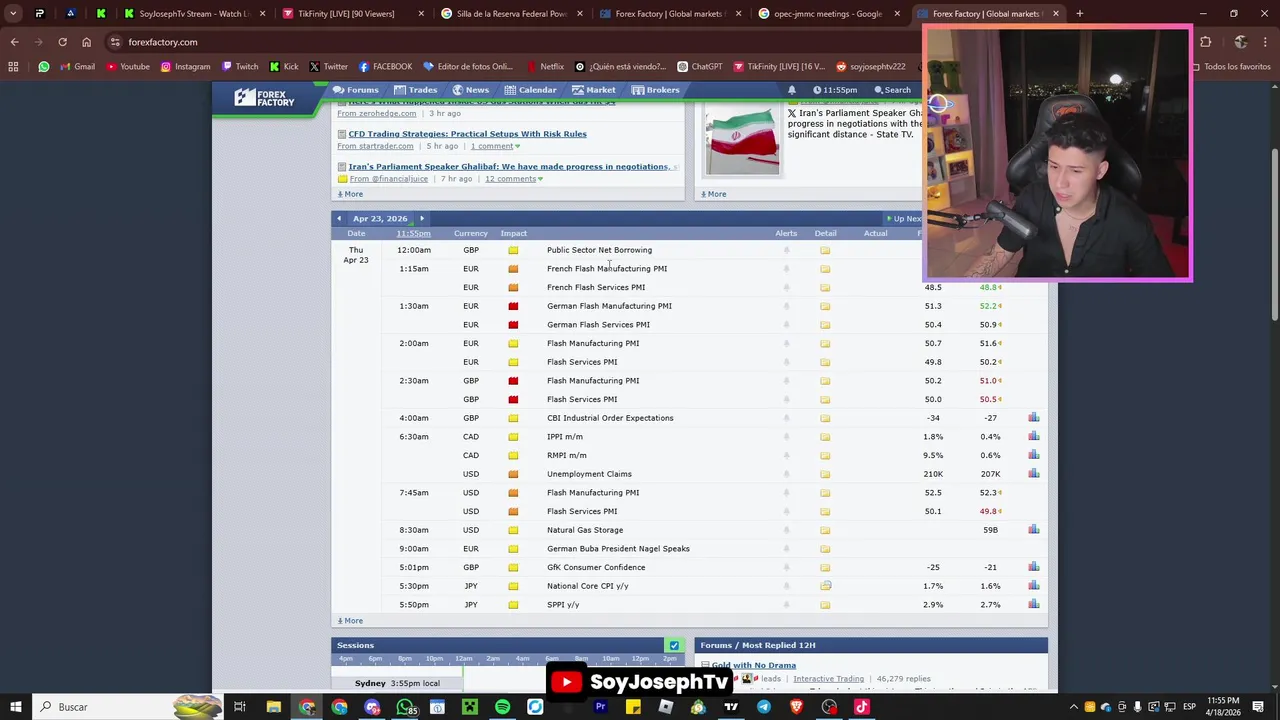The width and height of the screenshot is (1280, 720).
Task: Click yellow impact marker for Natural Gas Storage
Action: point(513,530)
